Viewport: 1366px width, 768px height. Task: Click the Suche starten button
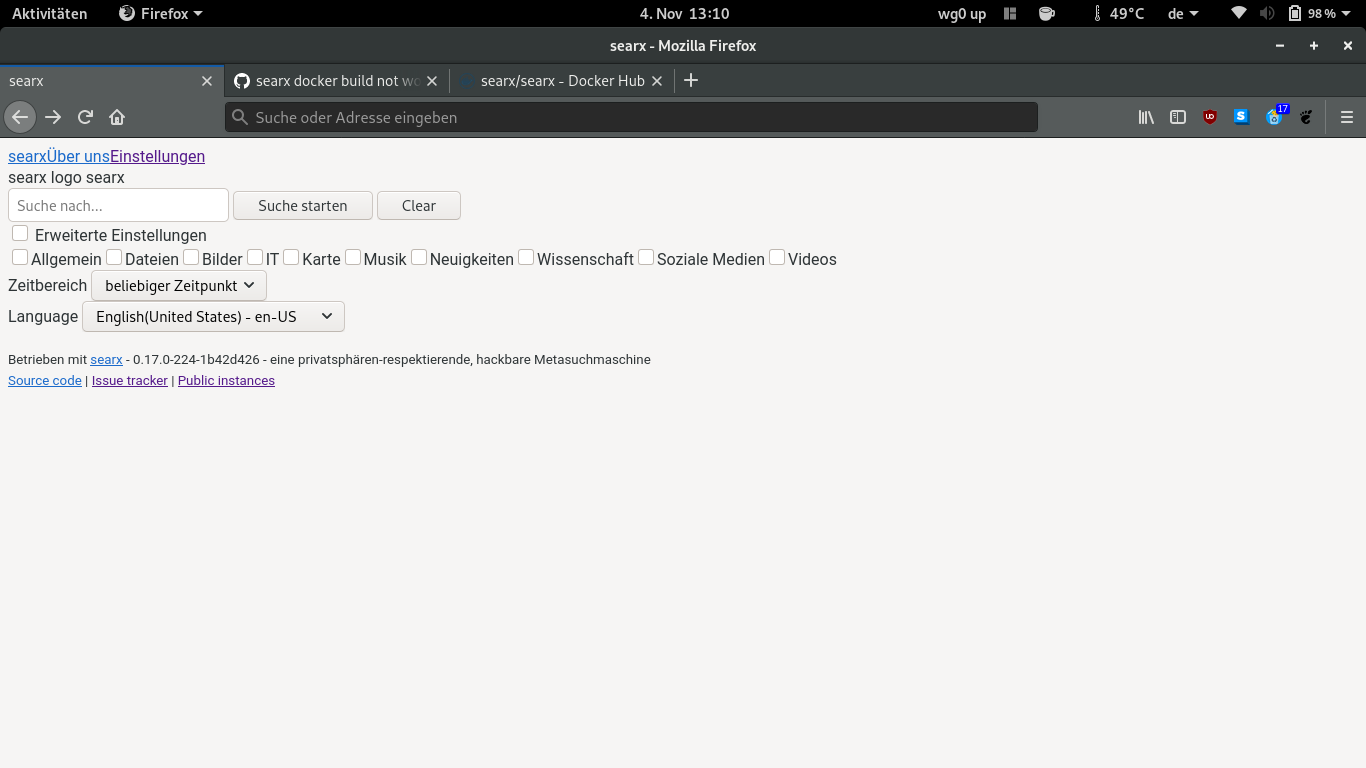click(x=302, y=205)
